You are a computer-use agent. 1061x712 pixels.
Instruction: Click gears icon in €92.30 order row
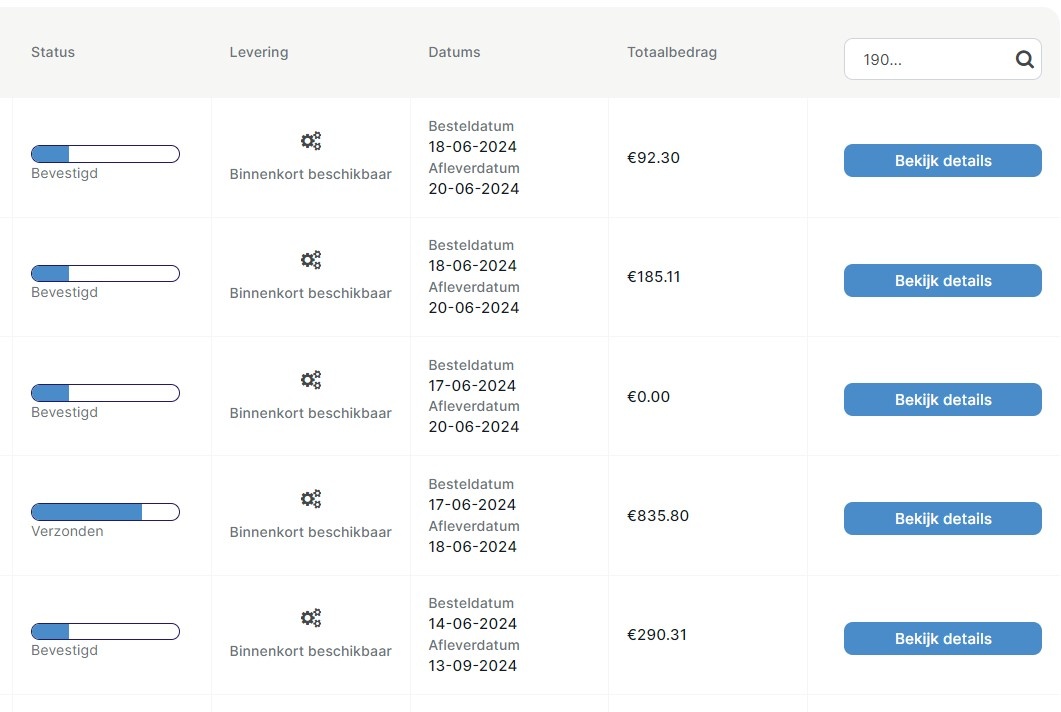[x=311, y=141]
